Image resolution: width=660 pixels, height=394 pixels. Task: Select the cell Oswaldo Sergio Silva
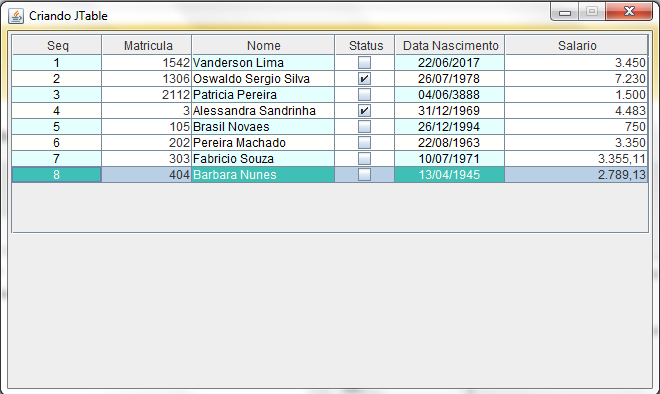click(263, 79)
